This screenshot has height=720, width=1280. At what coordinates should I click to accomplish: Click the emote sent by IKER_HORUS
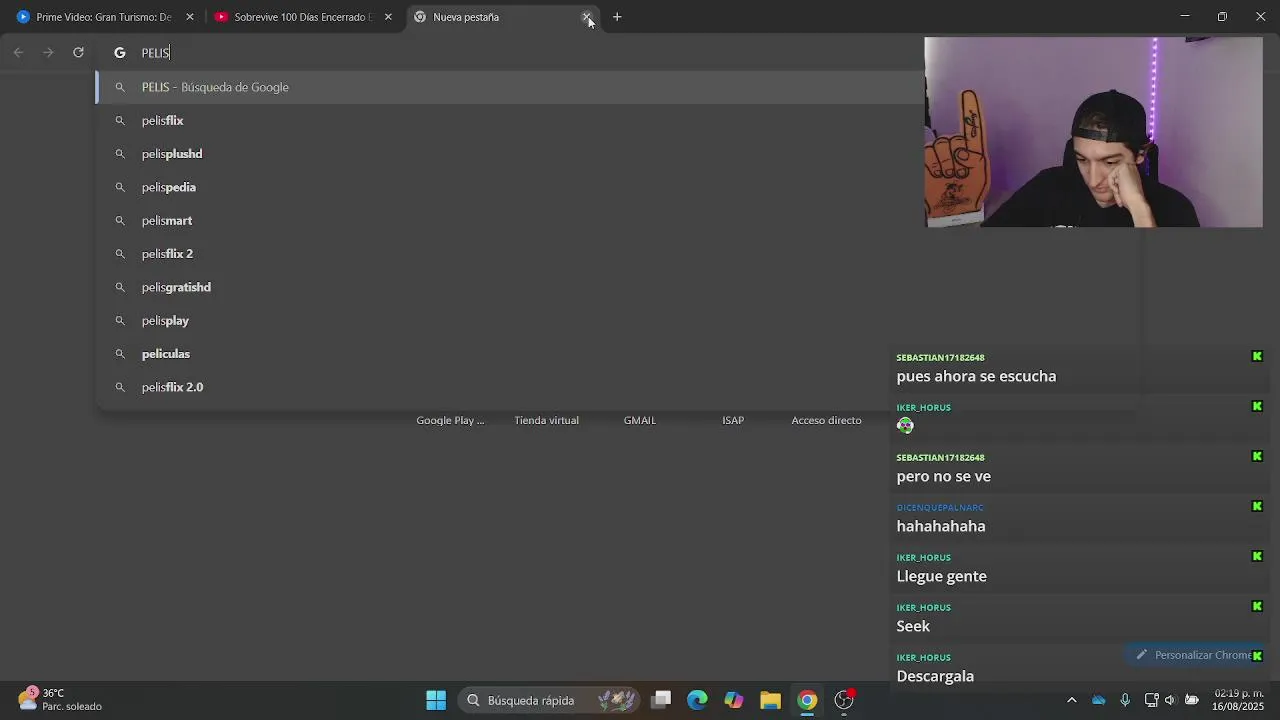click(905, 426)
